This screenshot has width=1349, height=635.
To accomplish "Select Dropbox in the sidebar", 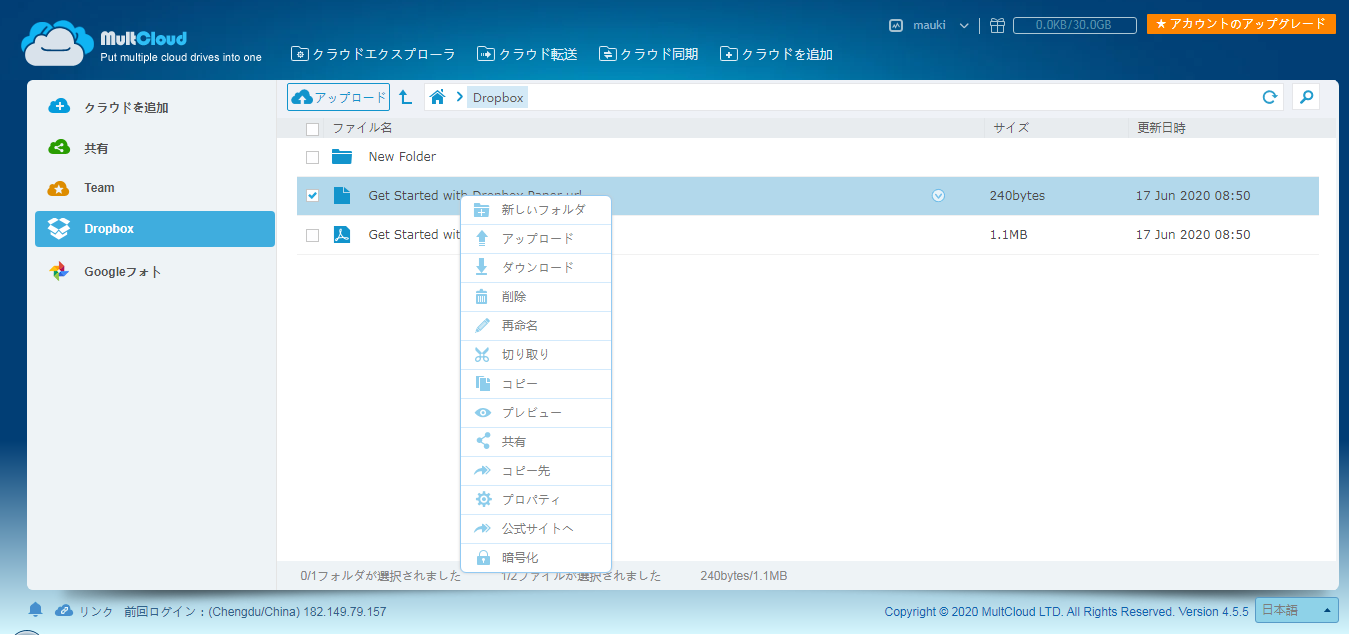I will 155,229.
